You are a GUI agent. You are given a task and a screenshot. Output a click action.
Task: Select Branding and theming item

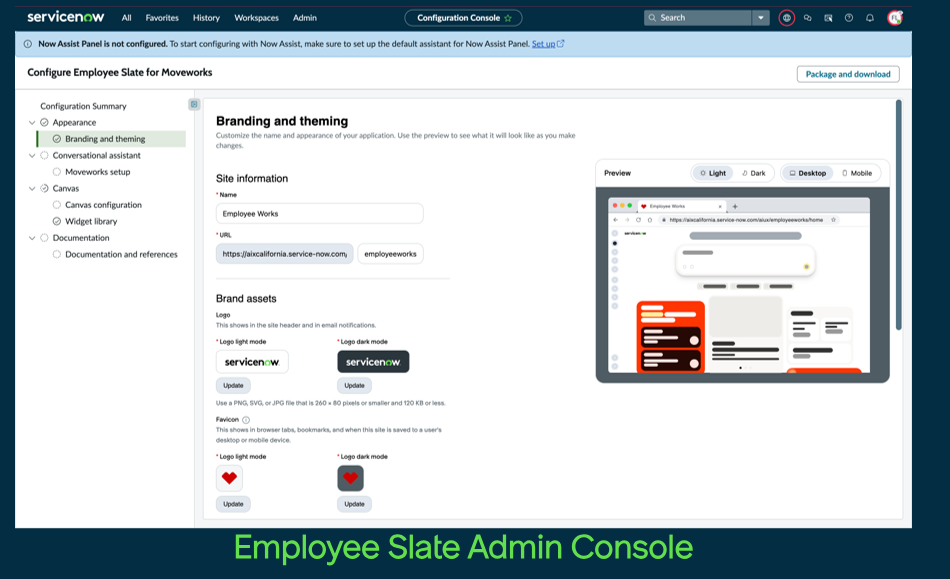click(111, 139)
